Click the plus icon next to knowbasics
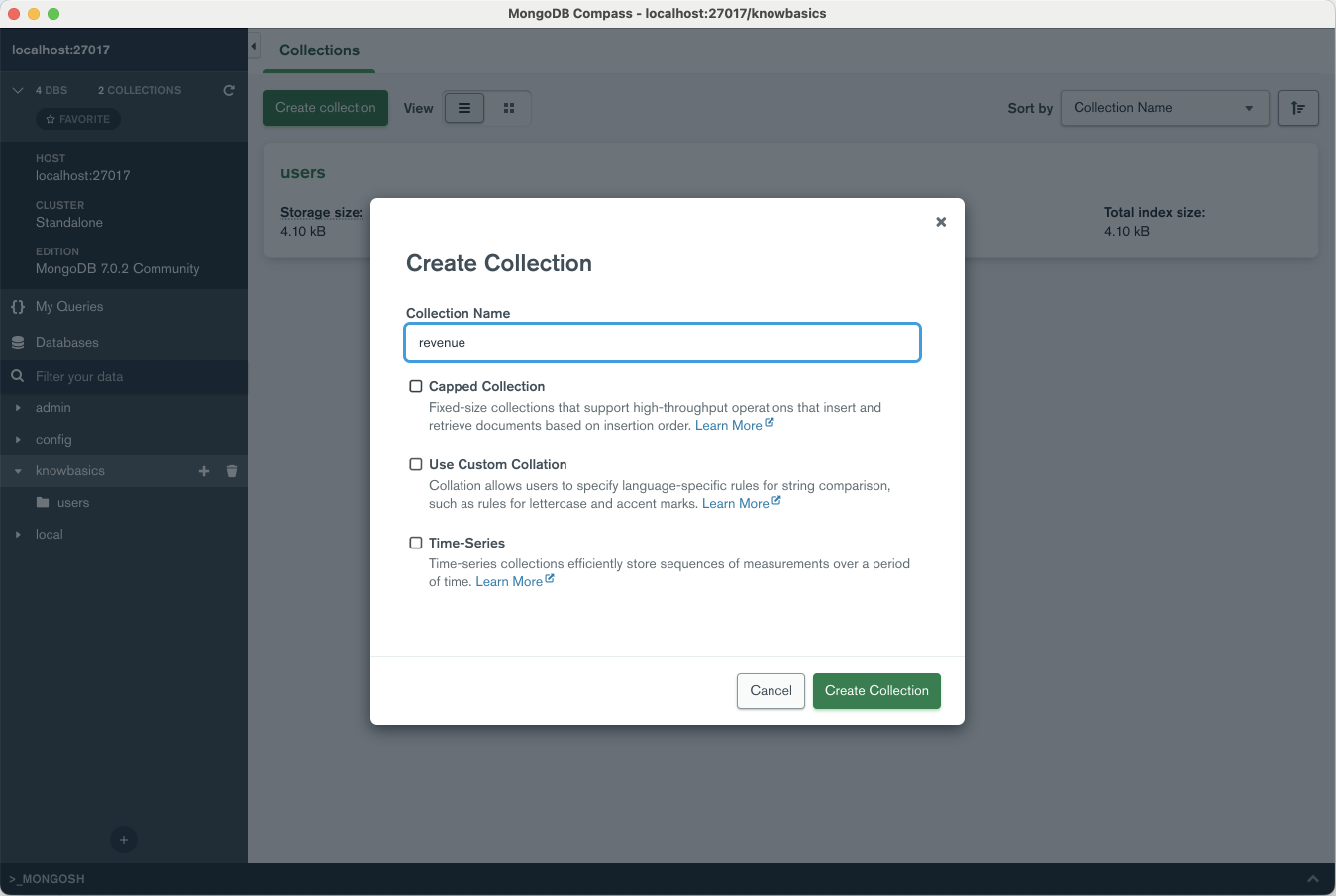 click(204, 471)
